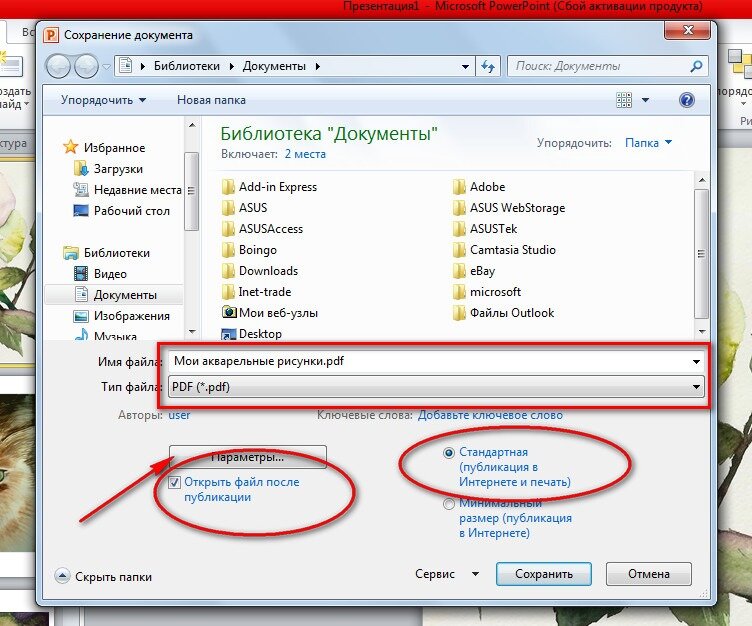The width and height of the screenshot is (752, 626).
Task: Open the address bar history dropdown
Action: click(x=465, y=66)
